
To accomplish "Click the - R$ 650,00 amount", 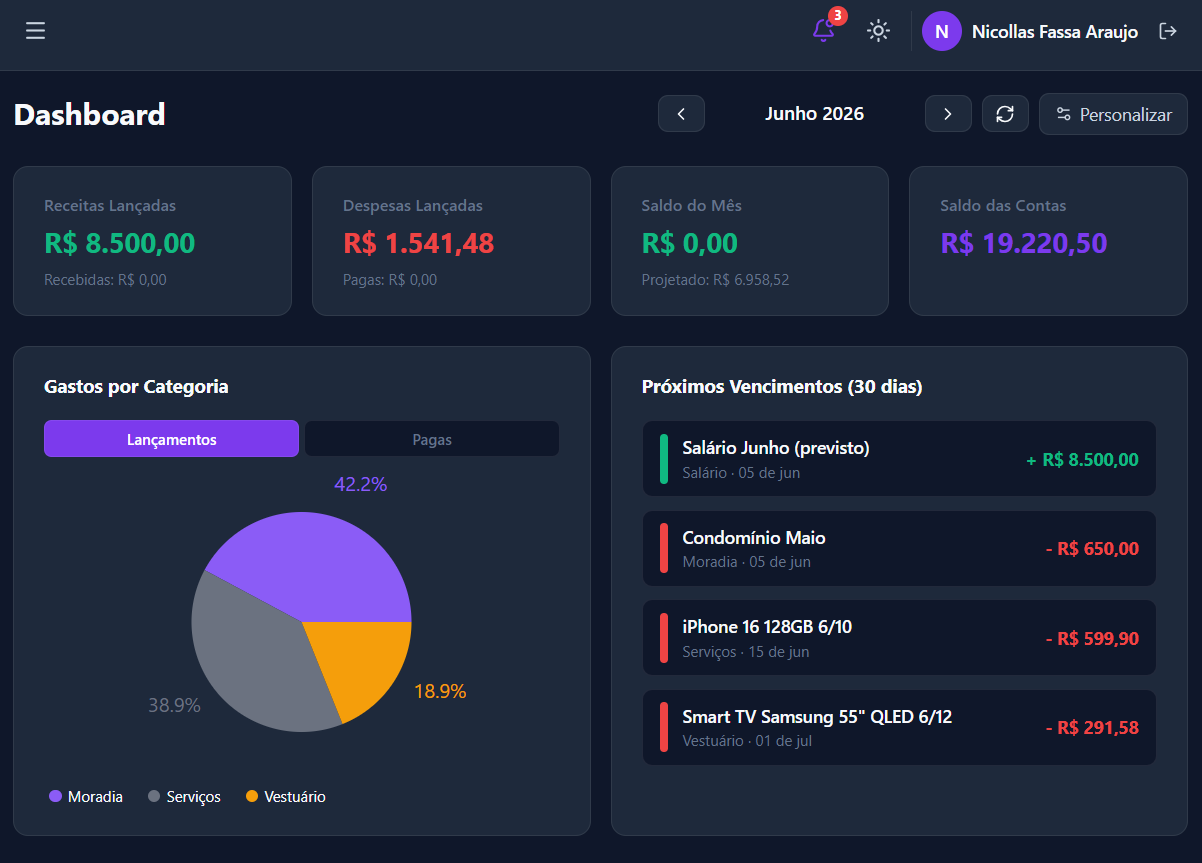I will (x=1092, y=549).
